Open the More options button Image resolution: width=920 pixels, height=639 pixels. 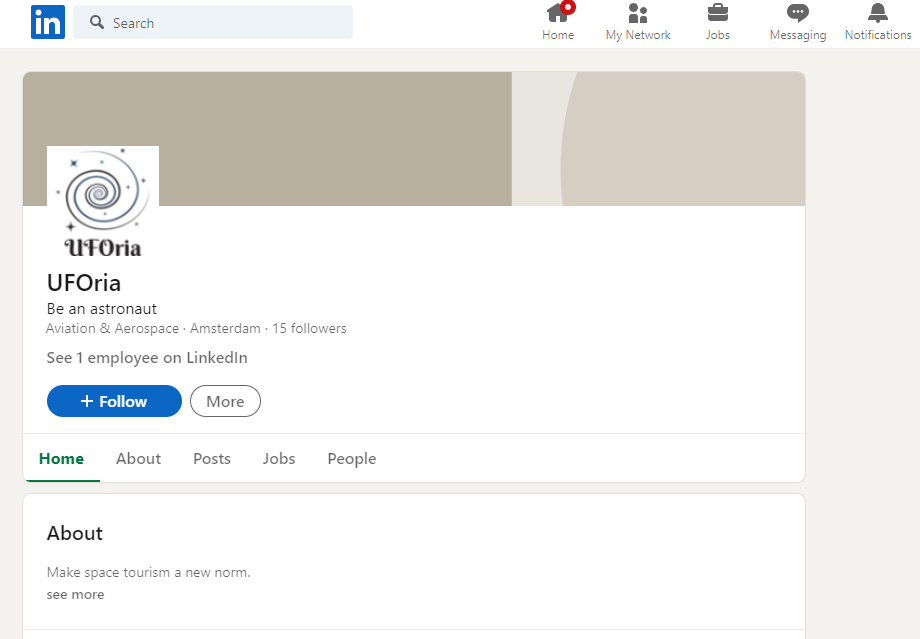click(x=225, y=401)
